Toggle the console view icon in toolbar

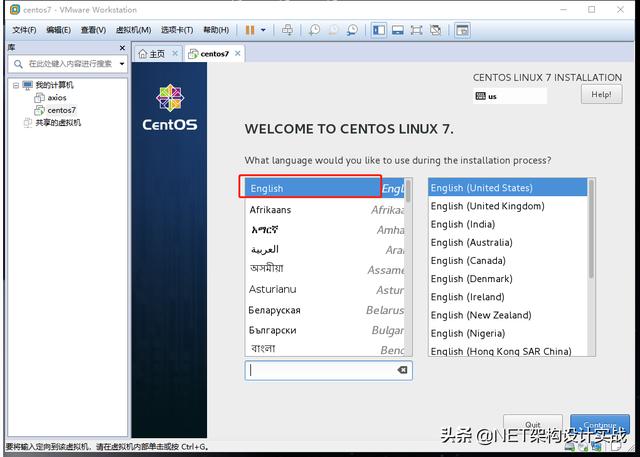point(462,30)
